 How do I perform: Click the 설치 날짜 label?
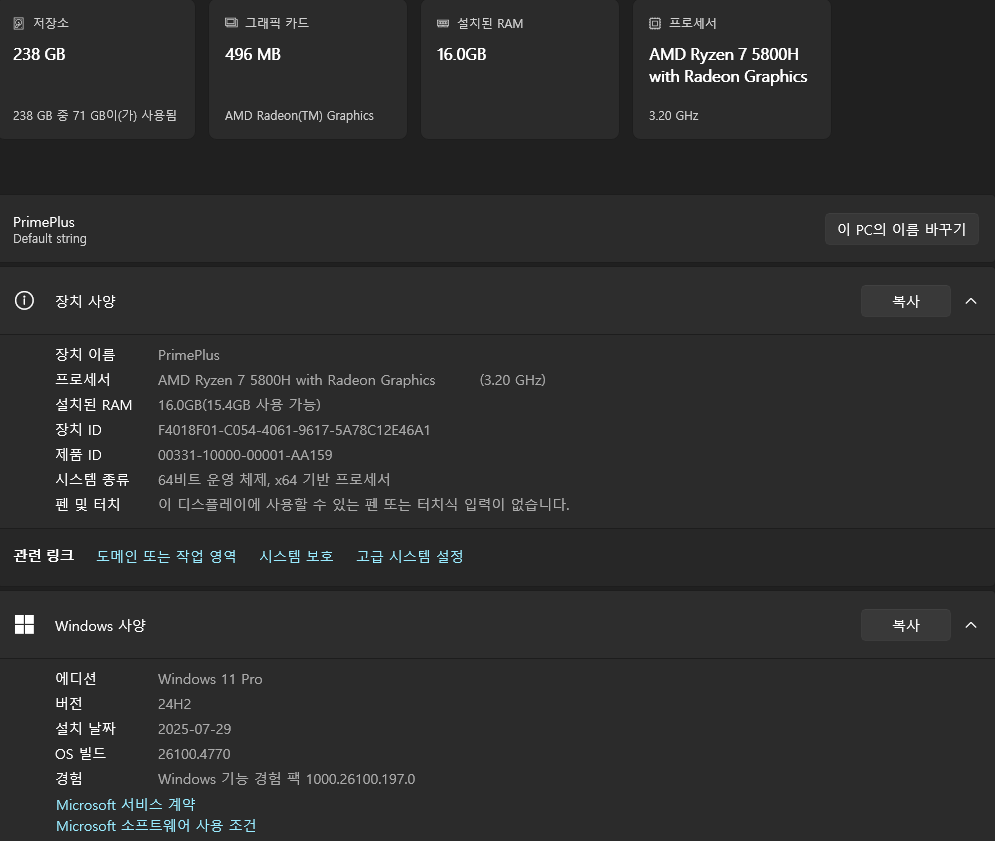[85, 729]
